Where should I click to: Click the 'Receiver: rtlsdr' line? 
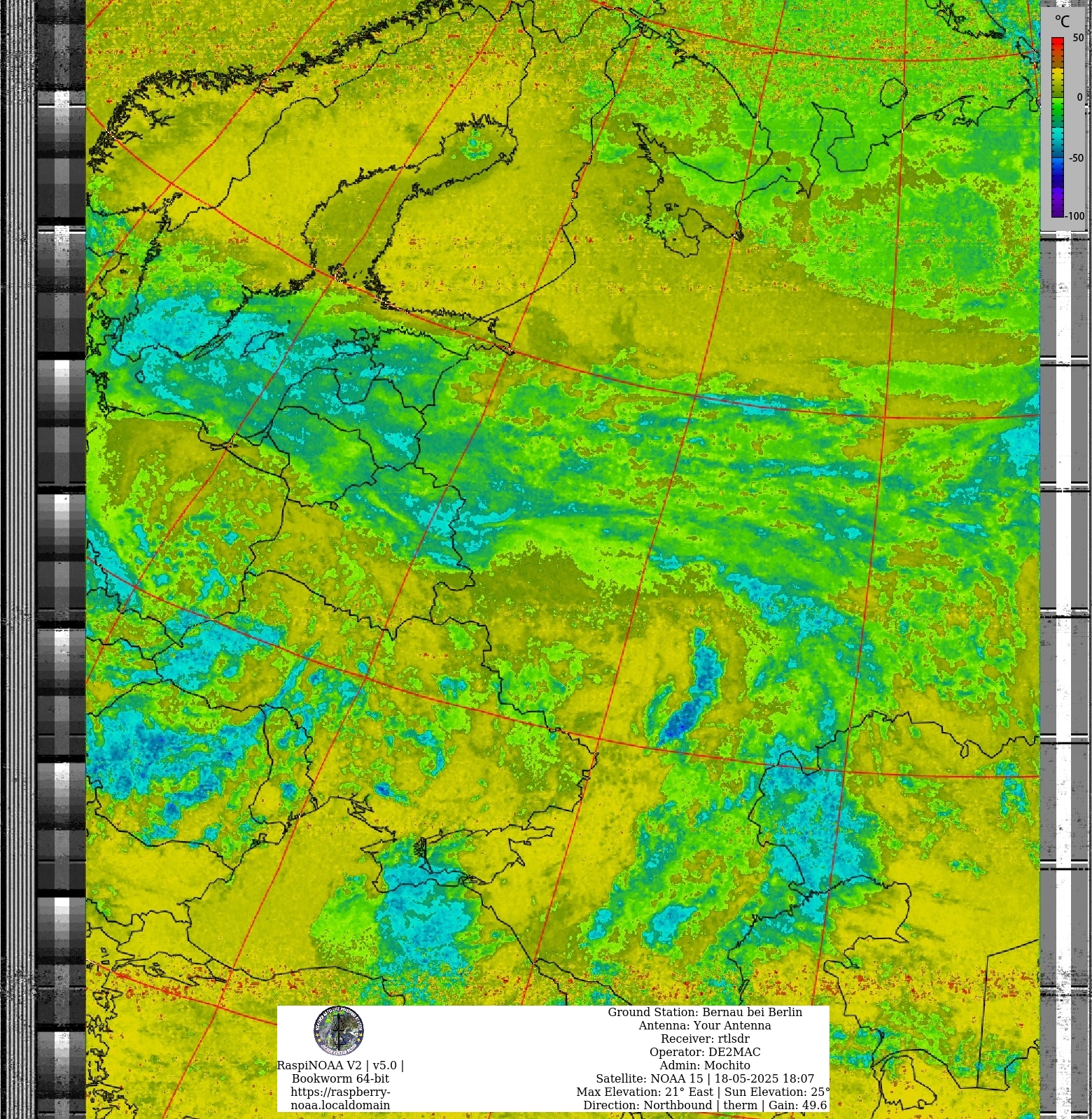tap(705, 1039)
